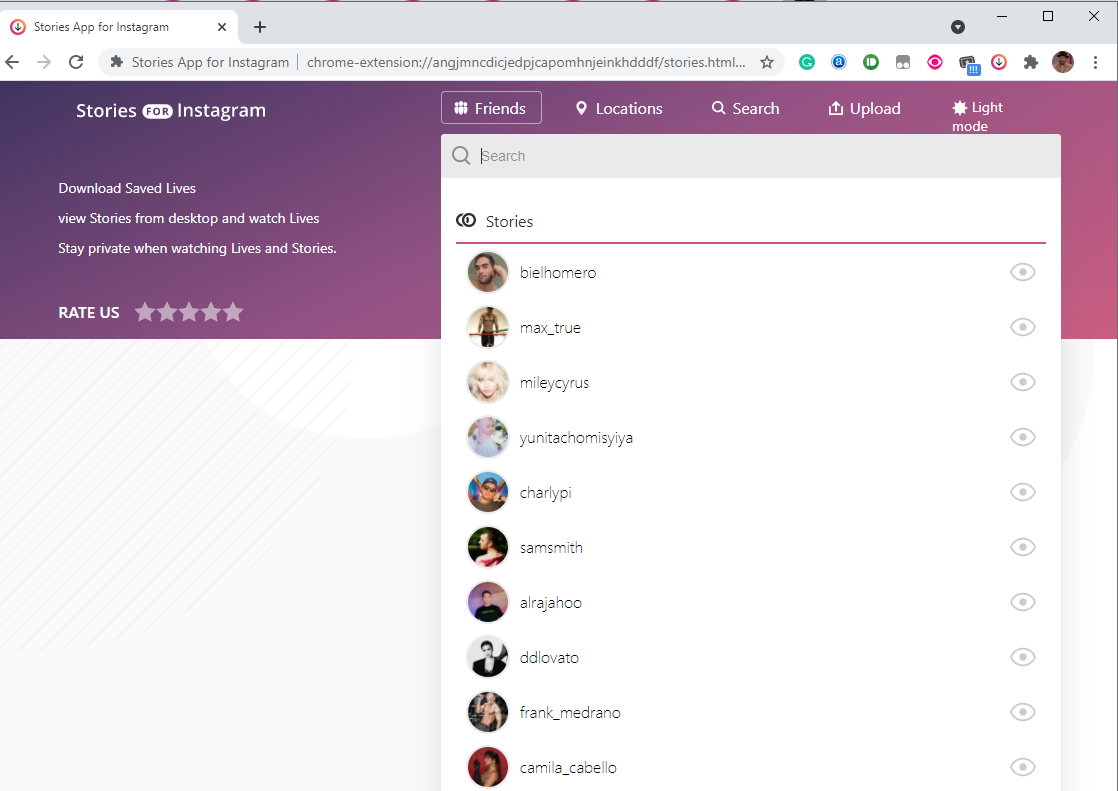This screenshot has width=1118, height=791.
Task: Open the Locations menu
Action: 619,108
